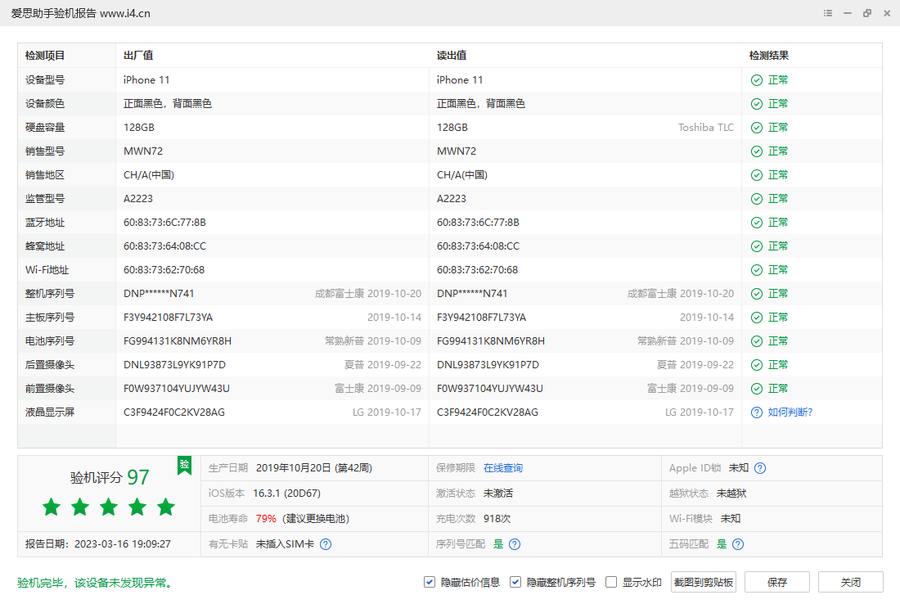Click the 截图到剪贴板 button

[x=704, y=582]
